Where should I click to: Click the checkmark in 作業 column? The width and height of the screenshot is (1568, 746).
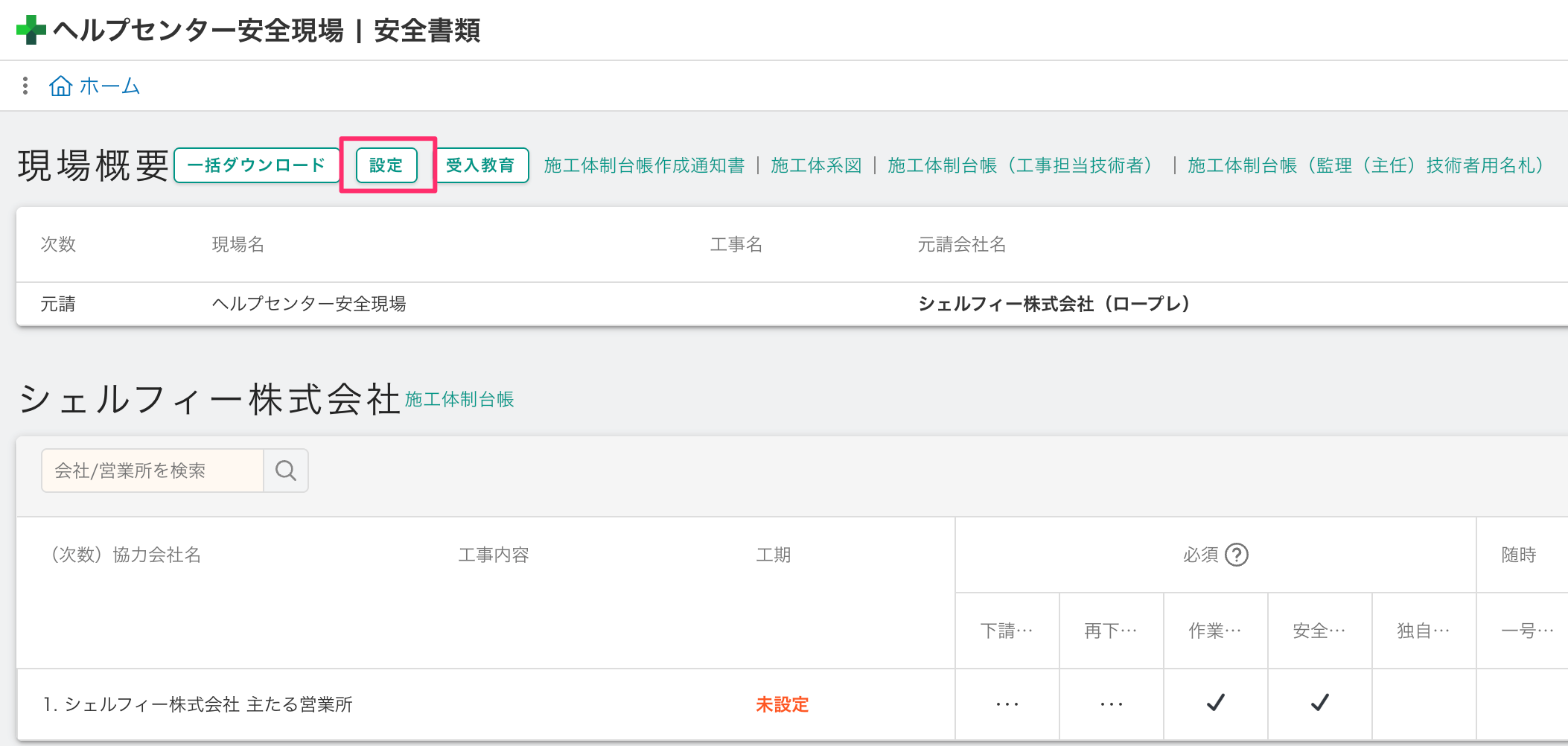1215,703
